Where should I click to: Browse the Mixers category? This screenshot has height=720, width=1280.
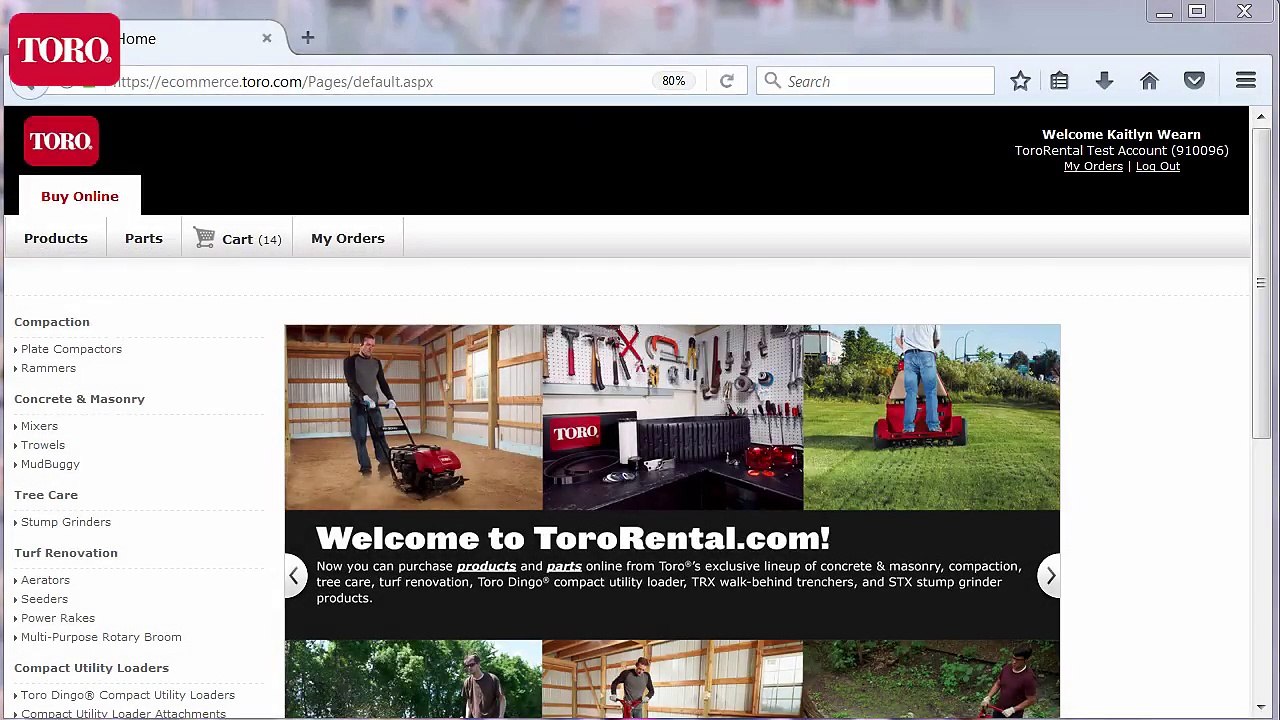tap(39, 426)
